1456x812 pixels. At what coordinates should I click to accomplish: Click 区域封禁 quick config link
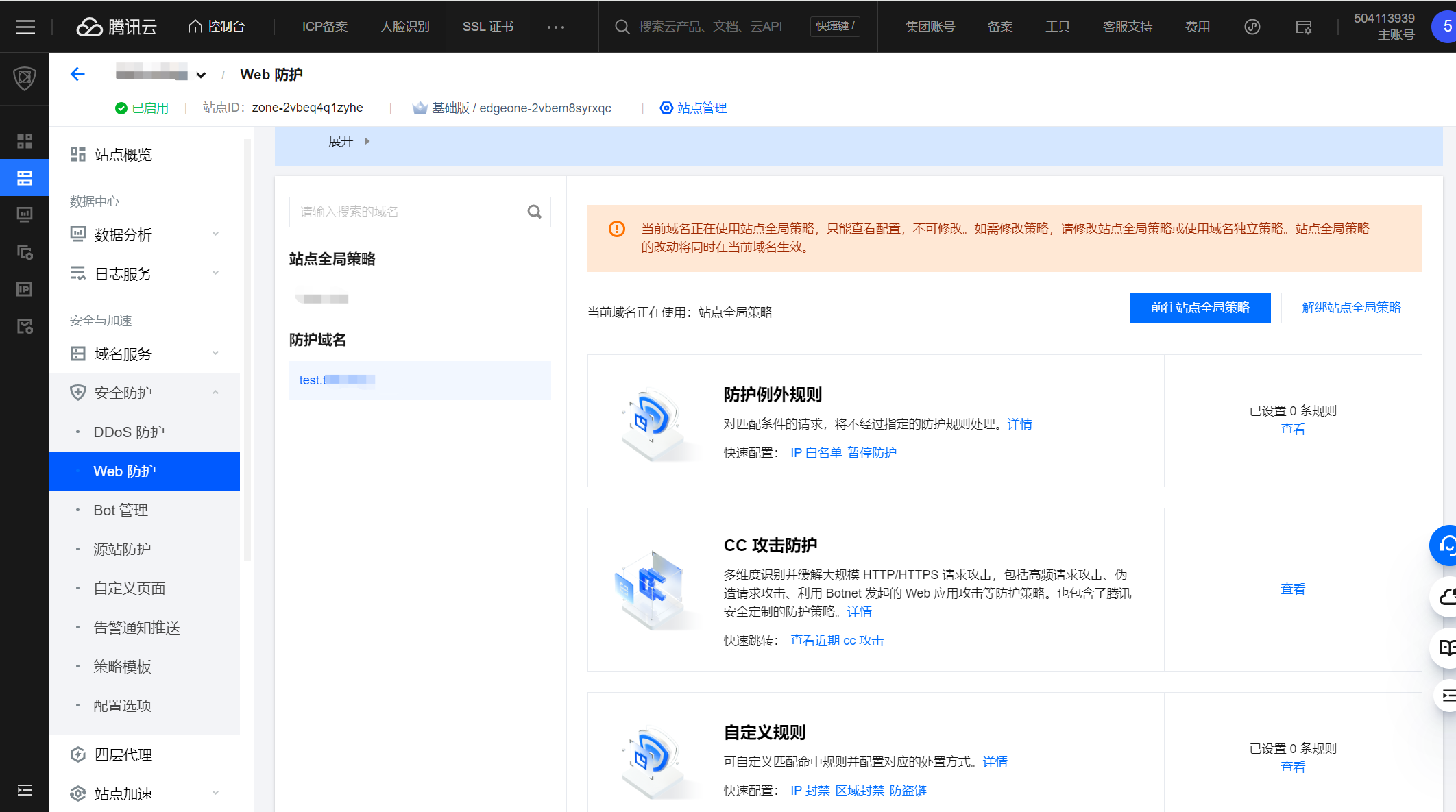click(860, 791)
